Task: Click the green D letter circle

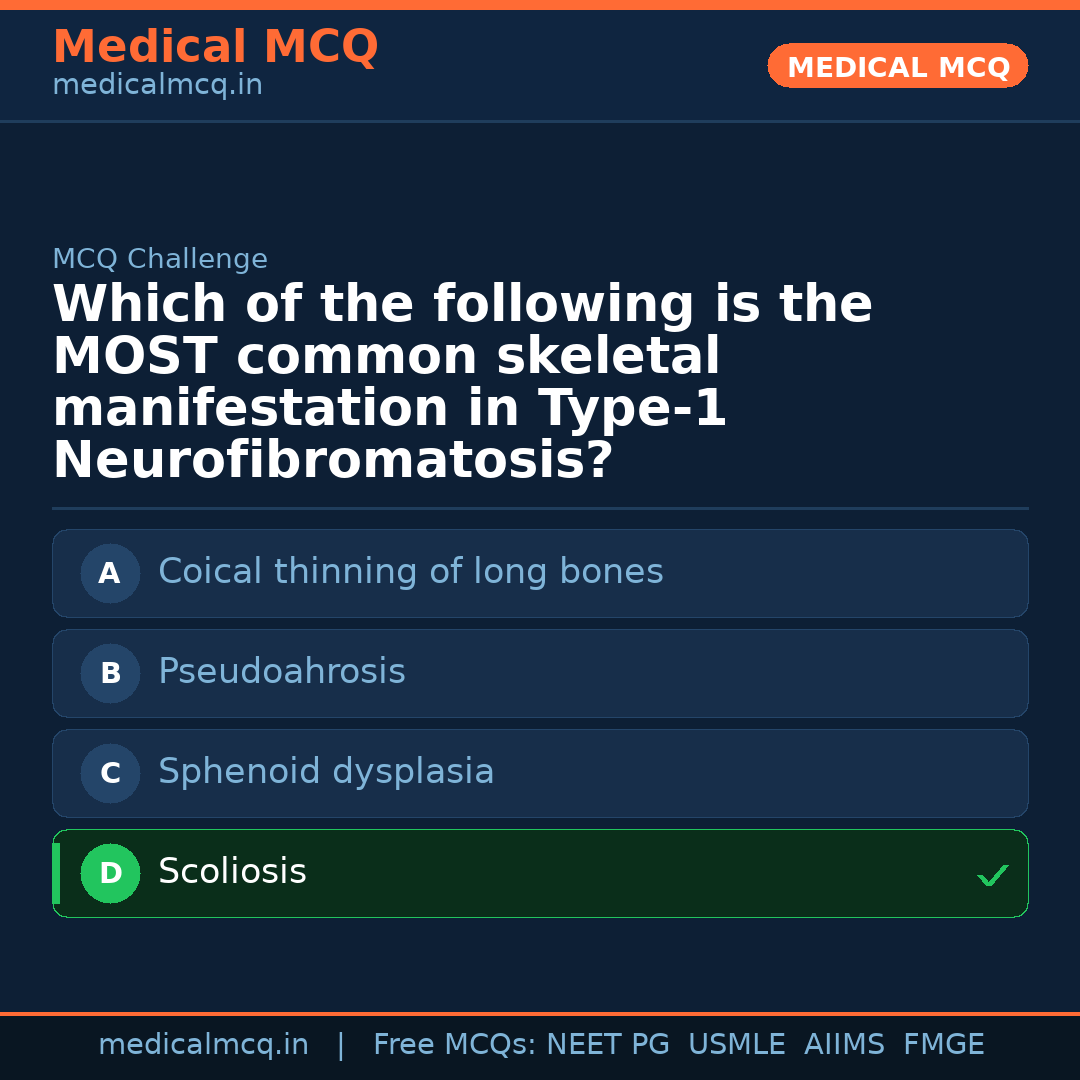Action: click(x=110, y=874)
